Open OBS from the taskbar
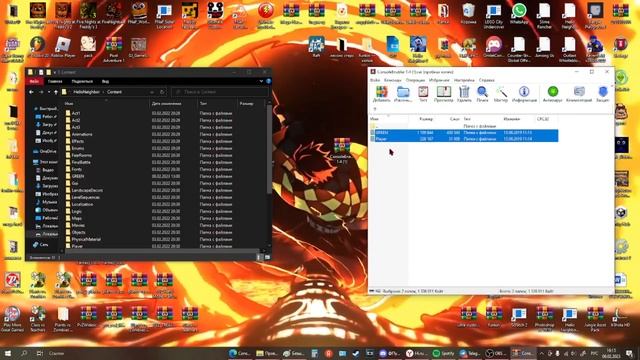The width and height of the screenshot is (640, 360). tap(495, 353)
